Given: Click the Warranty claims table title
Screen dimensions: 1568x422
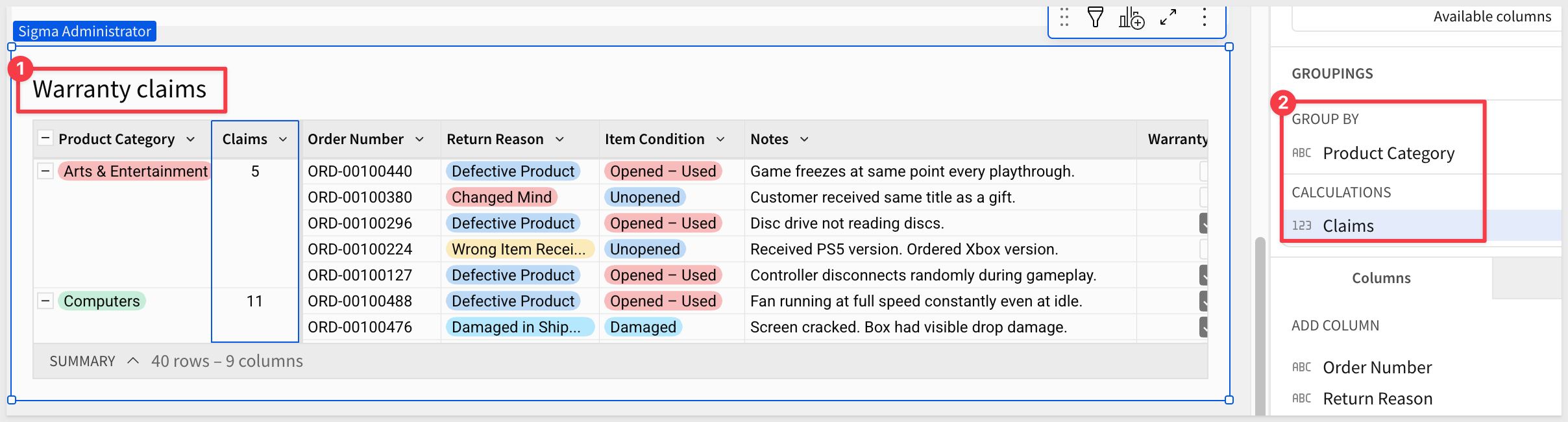Looking at the screenshot, I should [120, 90].
